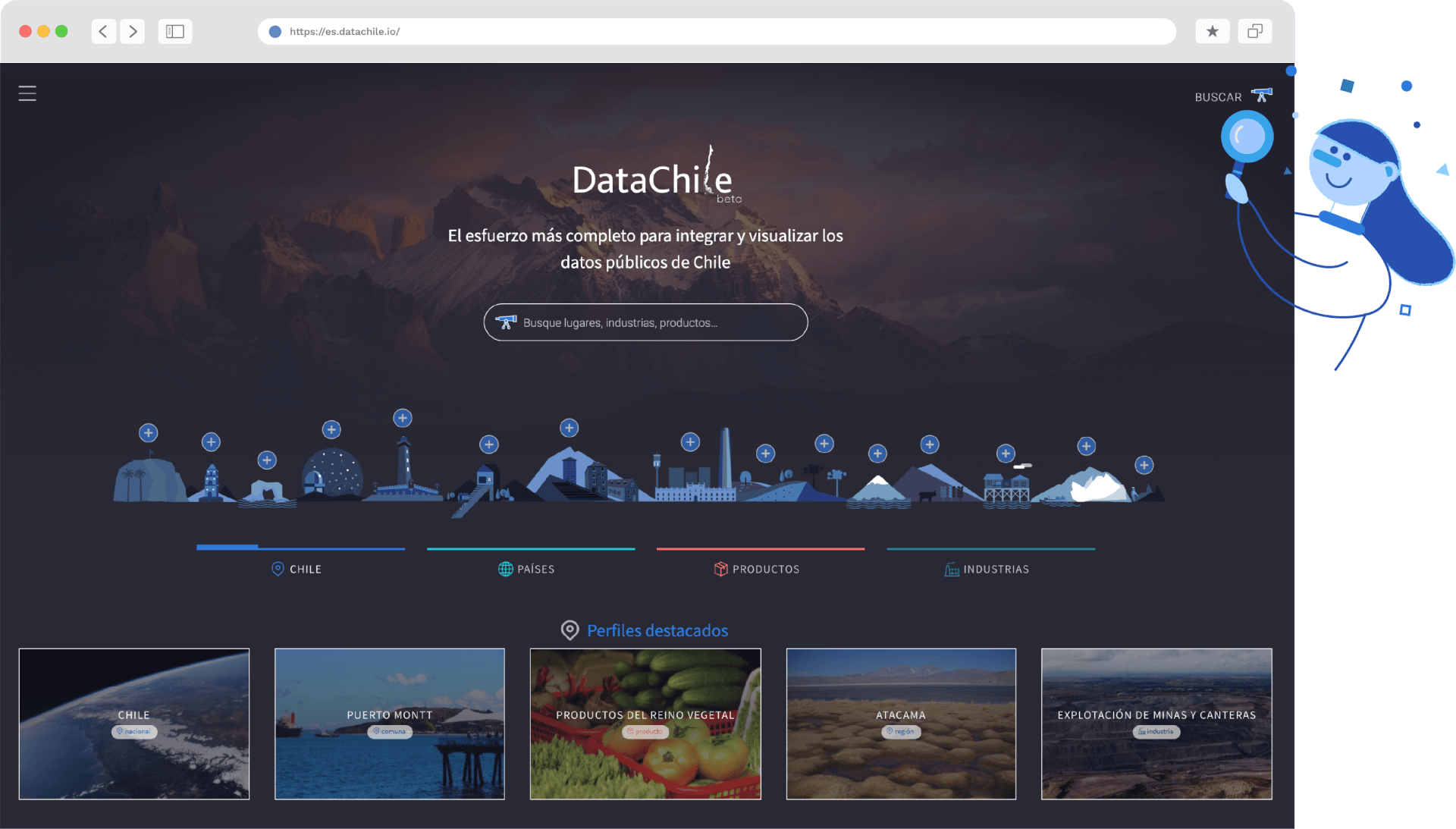1456x829 pixels.
Task: Click the plus marker above the stilt houses
Action: pyautogui.click(x=1006, y=454)
